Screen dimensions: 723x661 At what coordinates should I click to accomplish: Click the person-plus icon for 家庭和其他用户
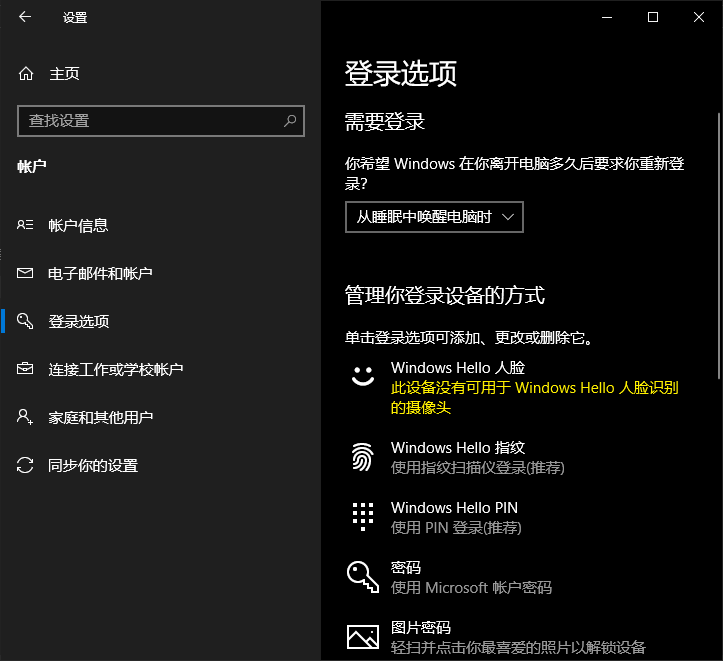[x=25, y=417]
